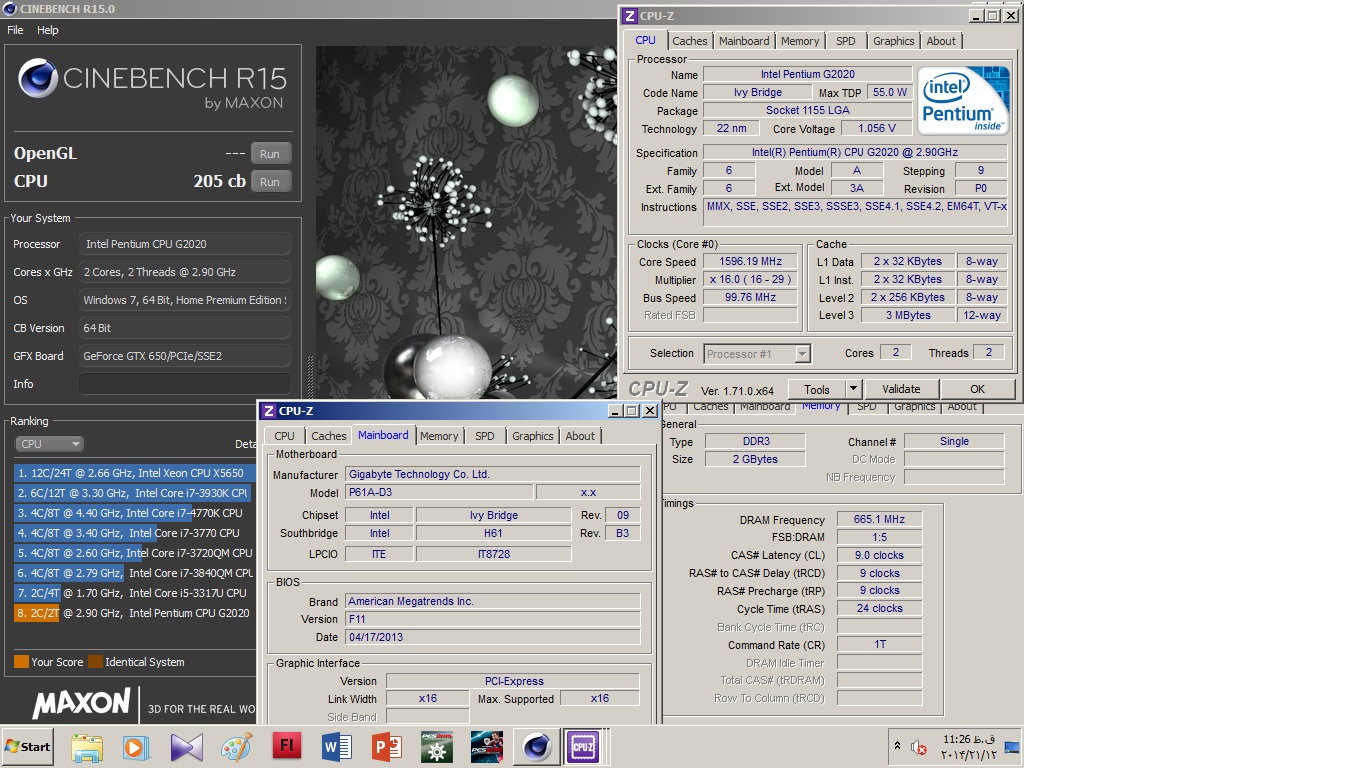Screen dimensions: 1360x768
Task: Click OK in the CPU-Z window
Action: click(978, 389)
